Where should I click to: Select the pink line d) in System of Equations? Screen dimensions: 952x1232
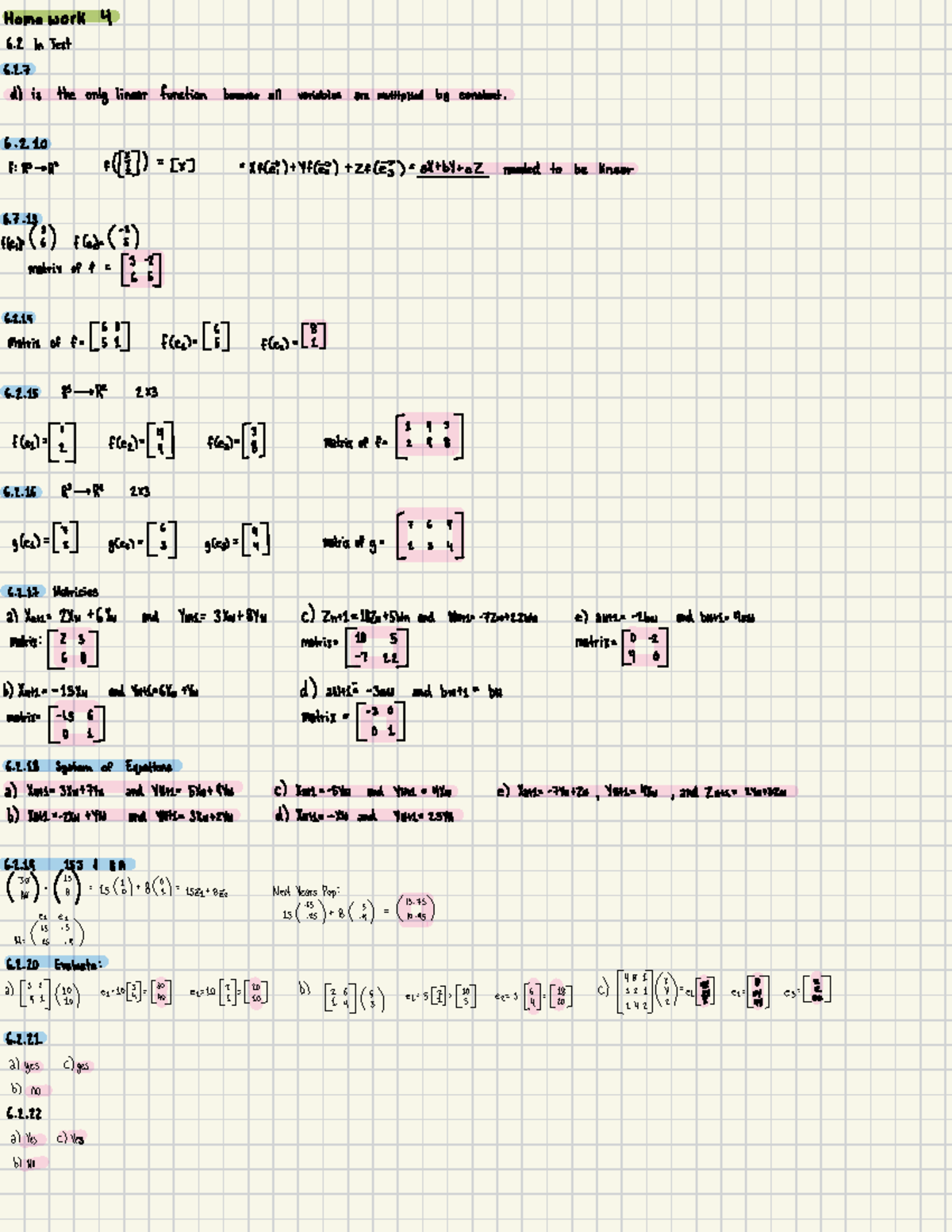[x=367, y=815]
